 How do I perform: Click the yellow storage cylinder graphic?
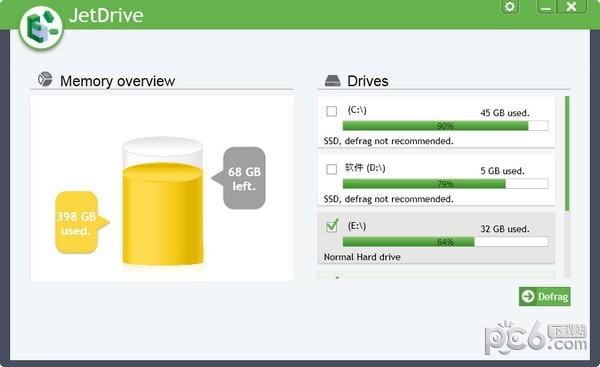163,201
